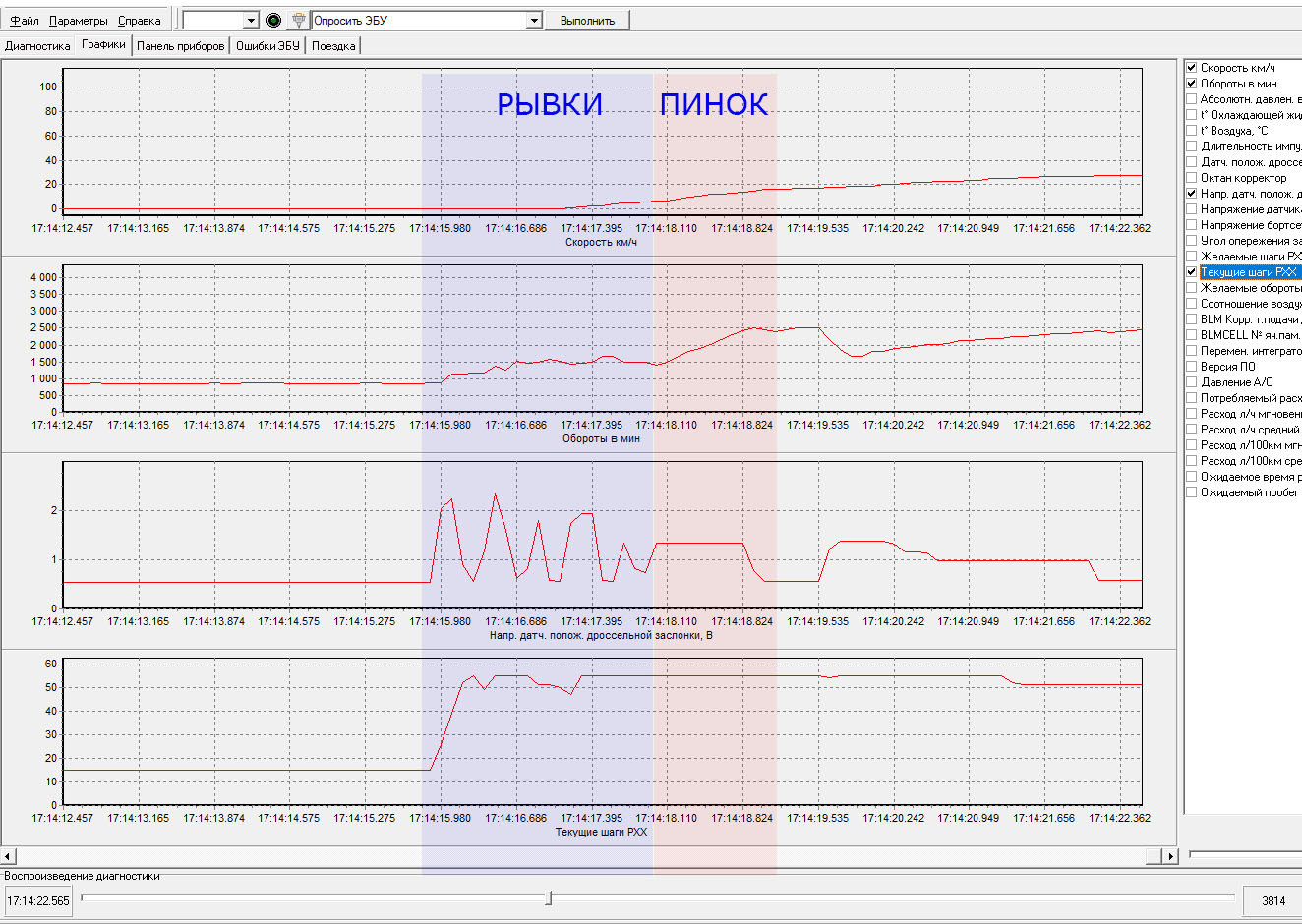Uncheck Напр. датч. полож. checkbox
The image size is (1302, 924).
(1191, 194)
